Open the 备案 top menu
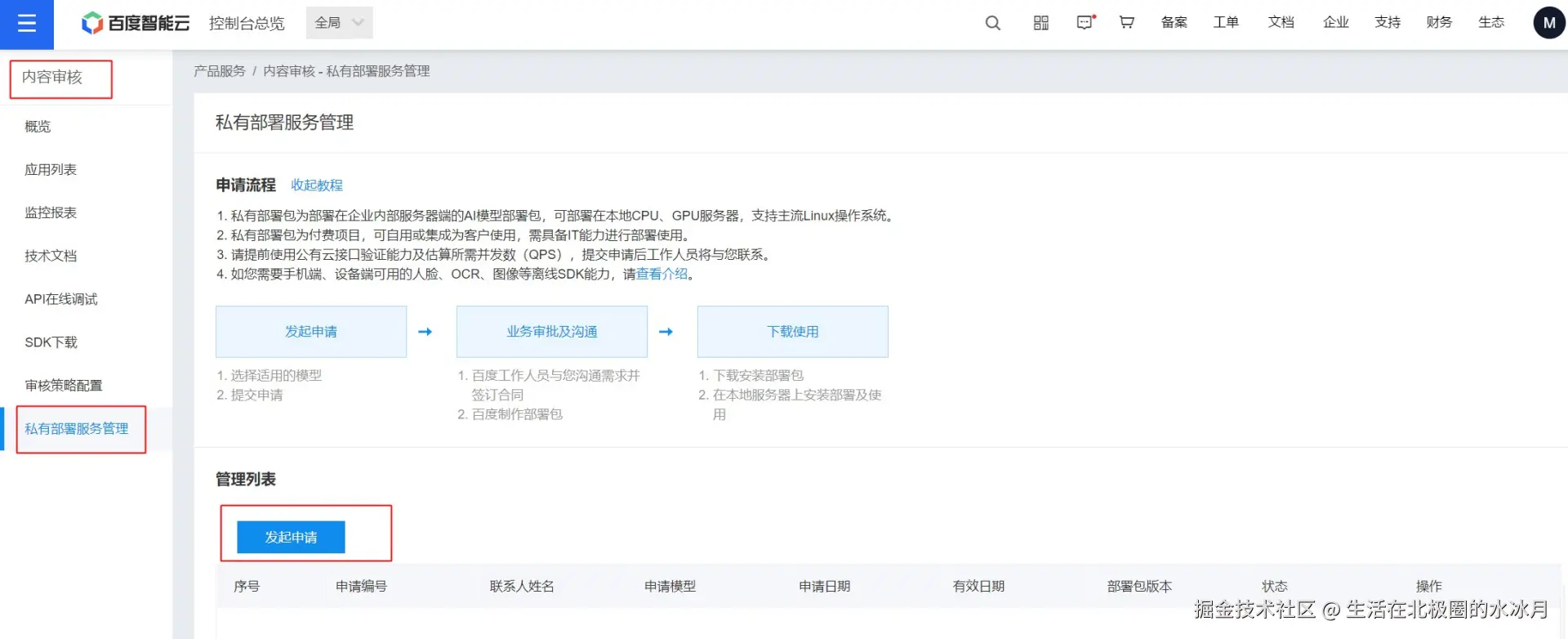The image size is (1568, 639). tap(1174, 23)
